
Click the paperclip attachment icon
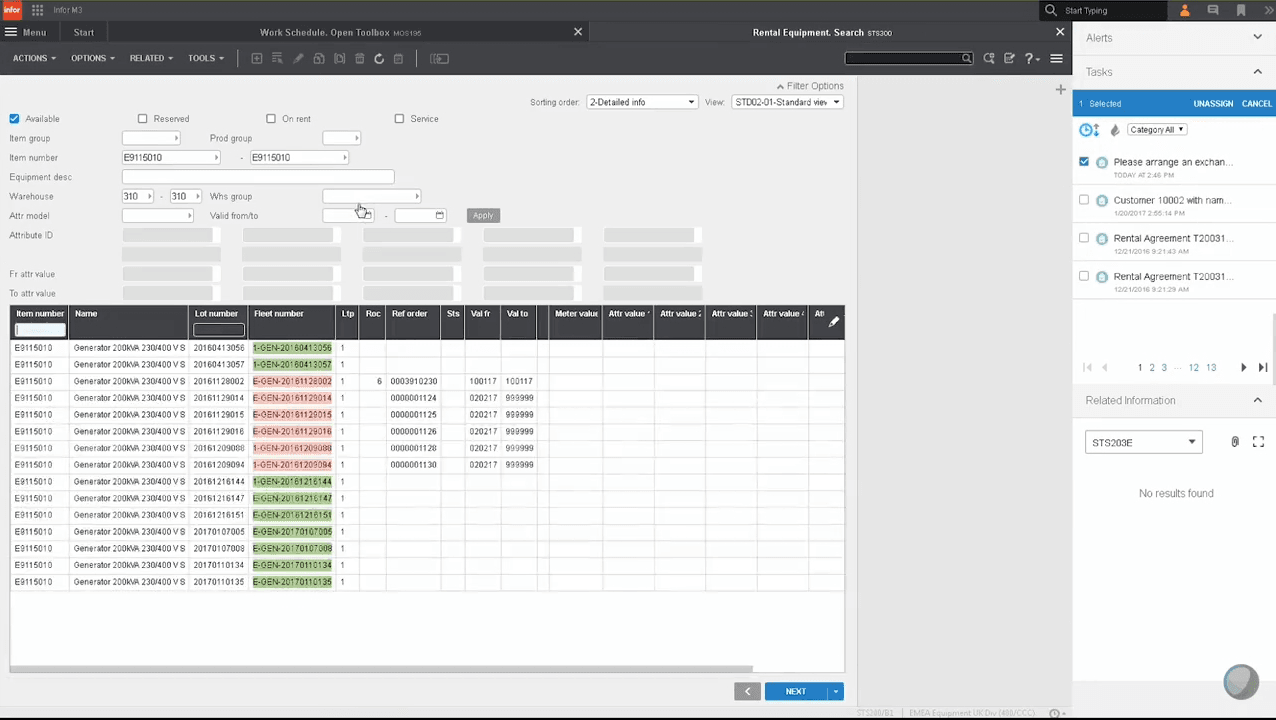click(1235, 442)
